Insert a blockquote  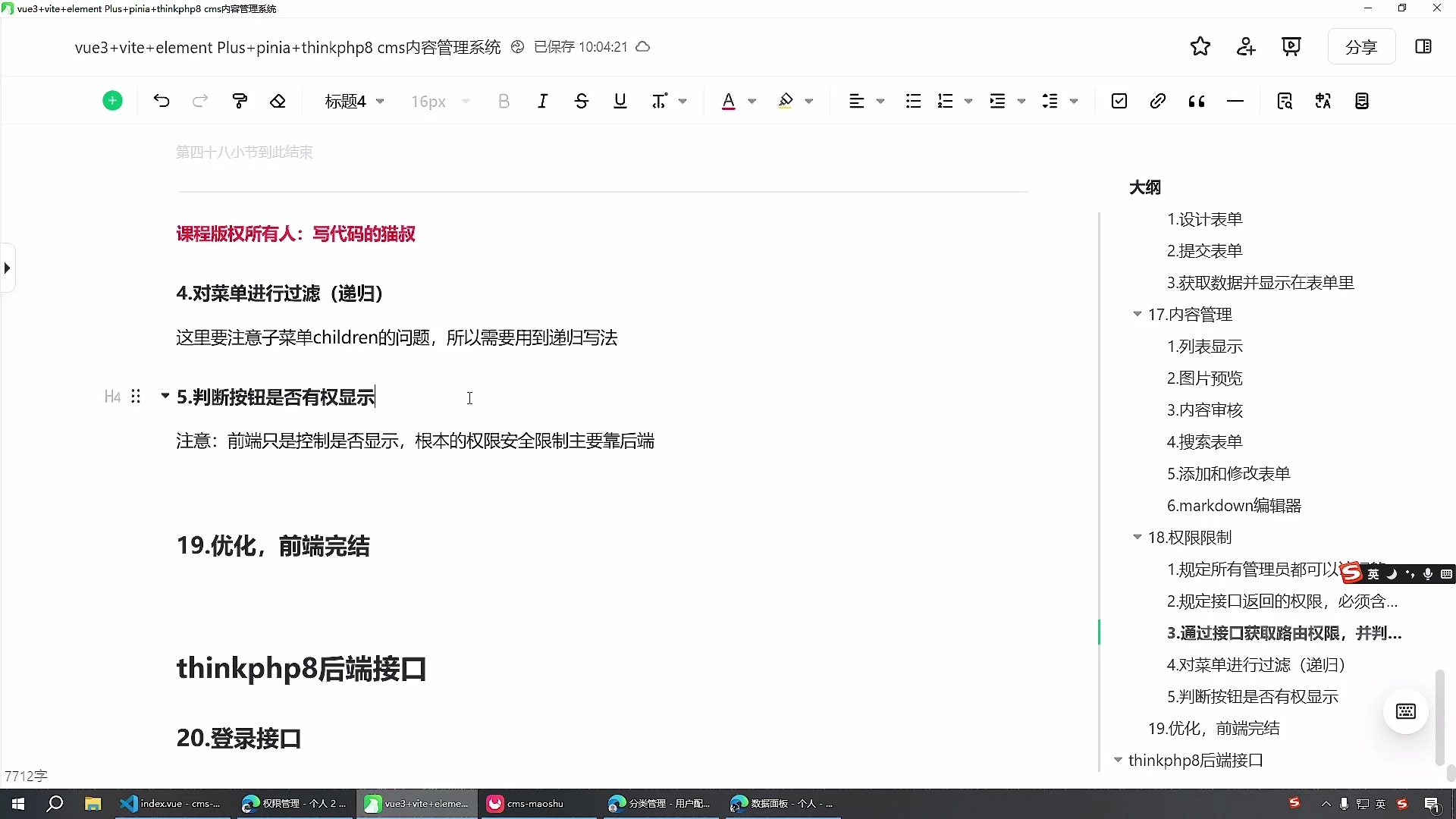pos(1196,101)
